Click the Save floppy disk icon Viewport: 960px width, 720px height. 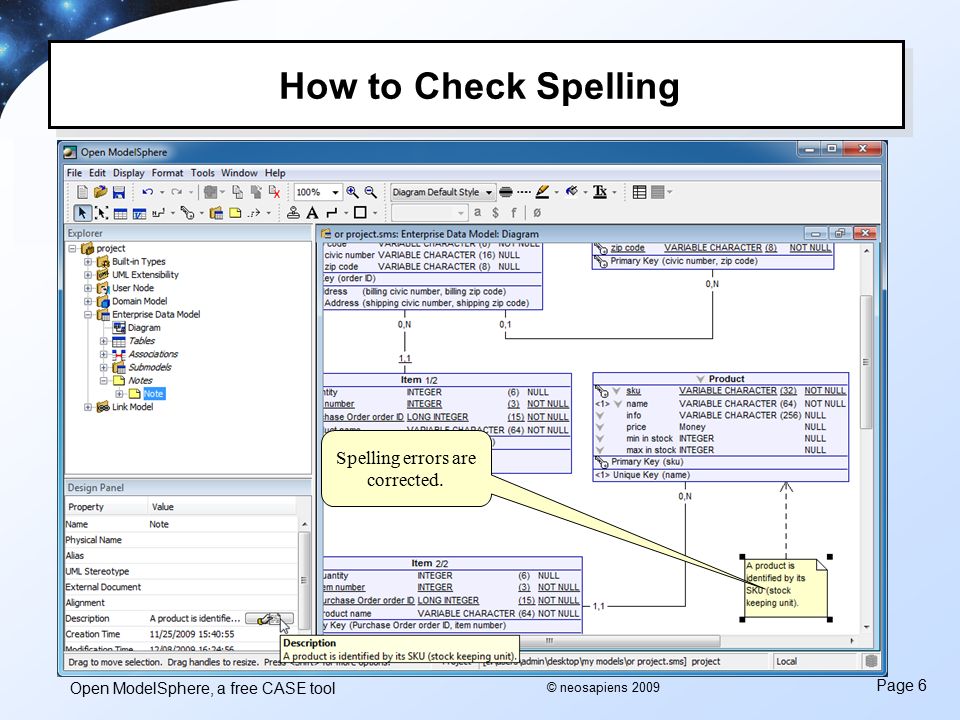pyautogui.click(x=119, y=192)
